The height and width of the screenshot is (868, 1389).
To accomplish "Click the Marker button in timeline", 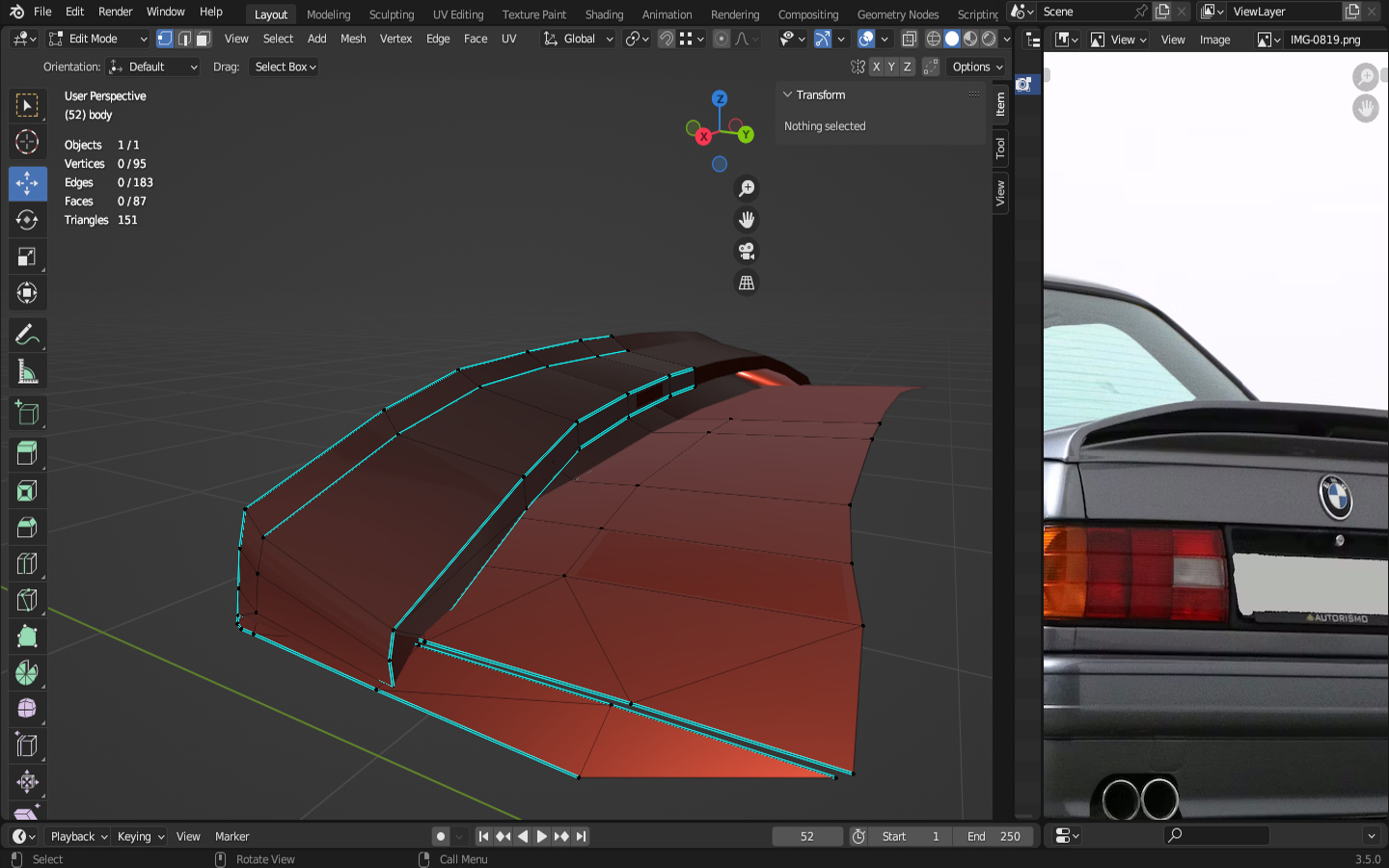I will pos(231,836).
